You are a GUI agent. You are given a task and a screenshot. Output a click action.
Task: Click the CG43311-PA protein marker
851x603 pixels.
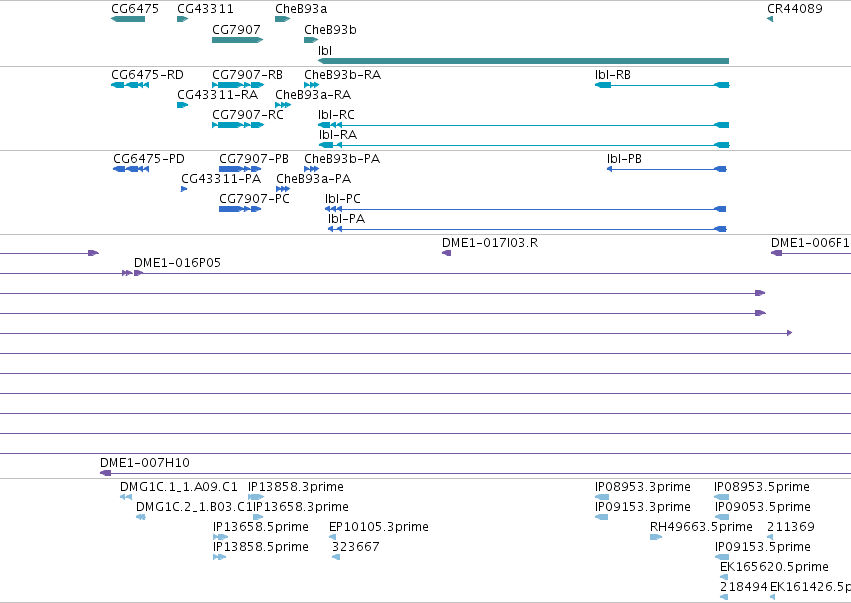point(184,189)
